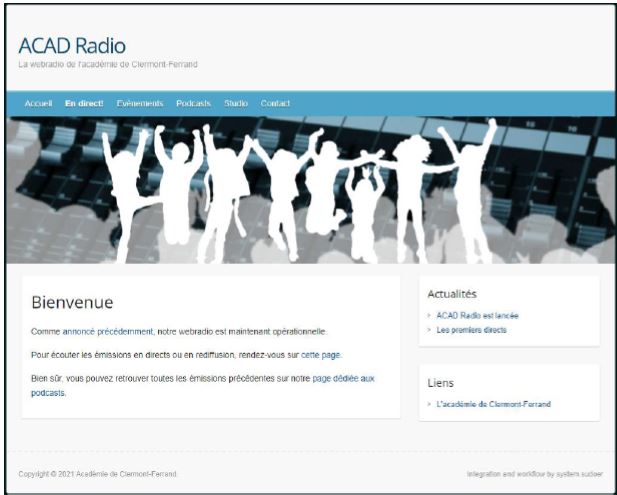Navigate to the Studio page
This screenshot has height=495, width=617.
(x=236, y=103)
